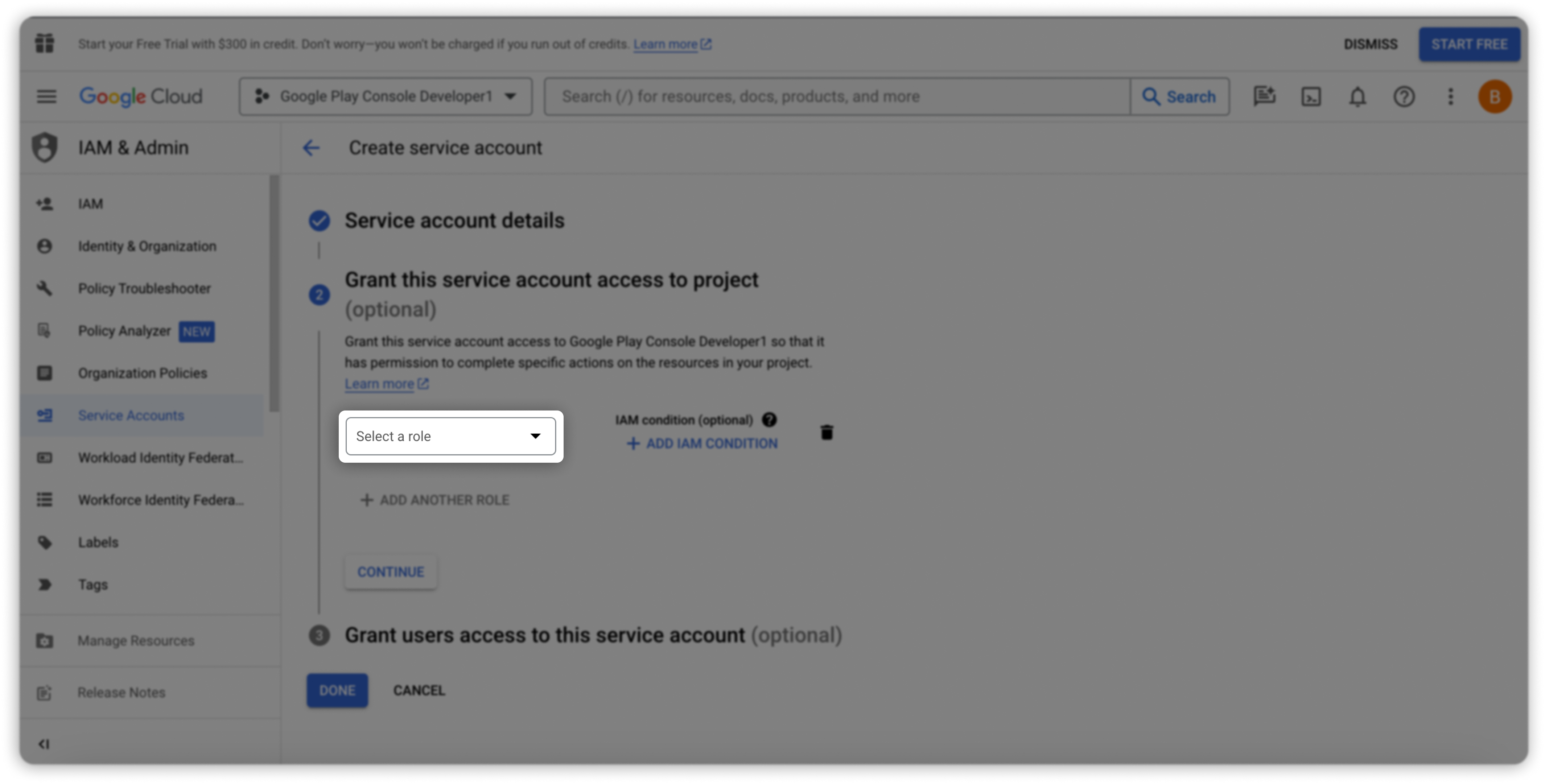This screenshot has height=784, width=1545.
Task: Click the CONTINUE button
Action: (391, 572)
